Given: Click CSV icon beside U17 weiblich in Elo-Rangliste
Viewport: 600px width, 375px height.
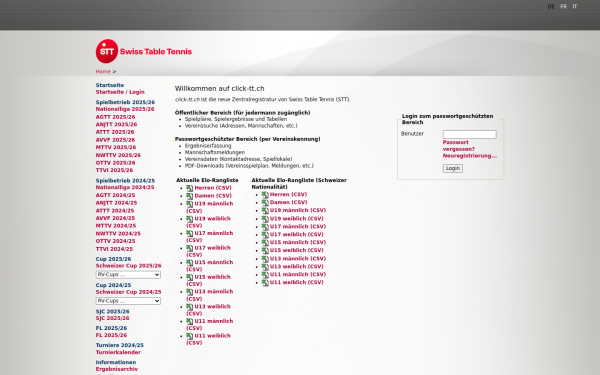Looking at the screenshot, I should click(189, 248).
